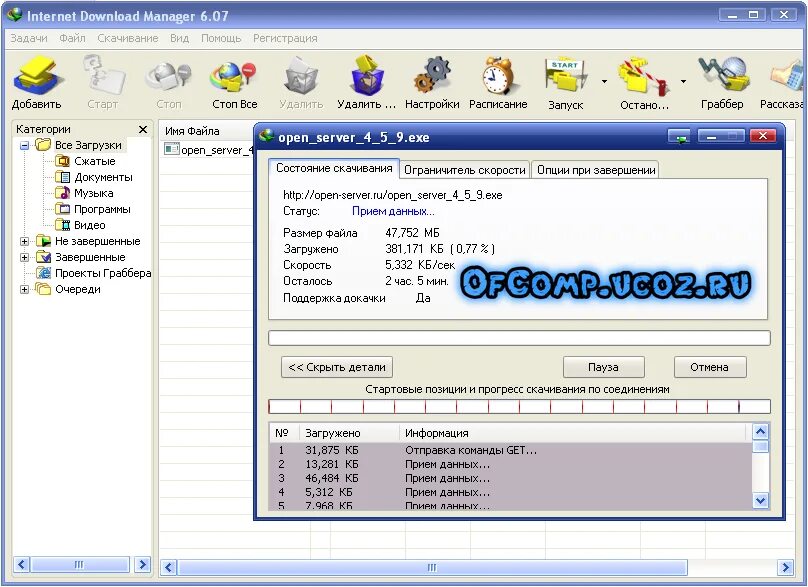Switch to Ограничитель скорости tab
808x587 pixels.
(465, 170)
